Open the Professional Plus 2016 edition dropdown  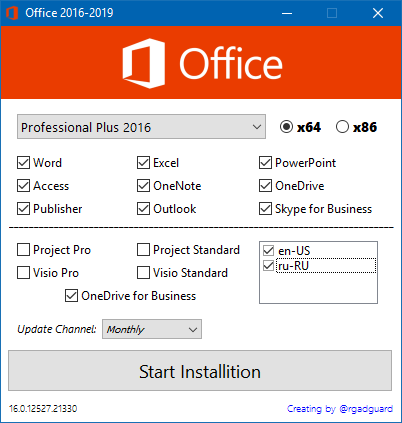[141, 127]
